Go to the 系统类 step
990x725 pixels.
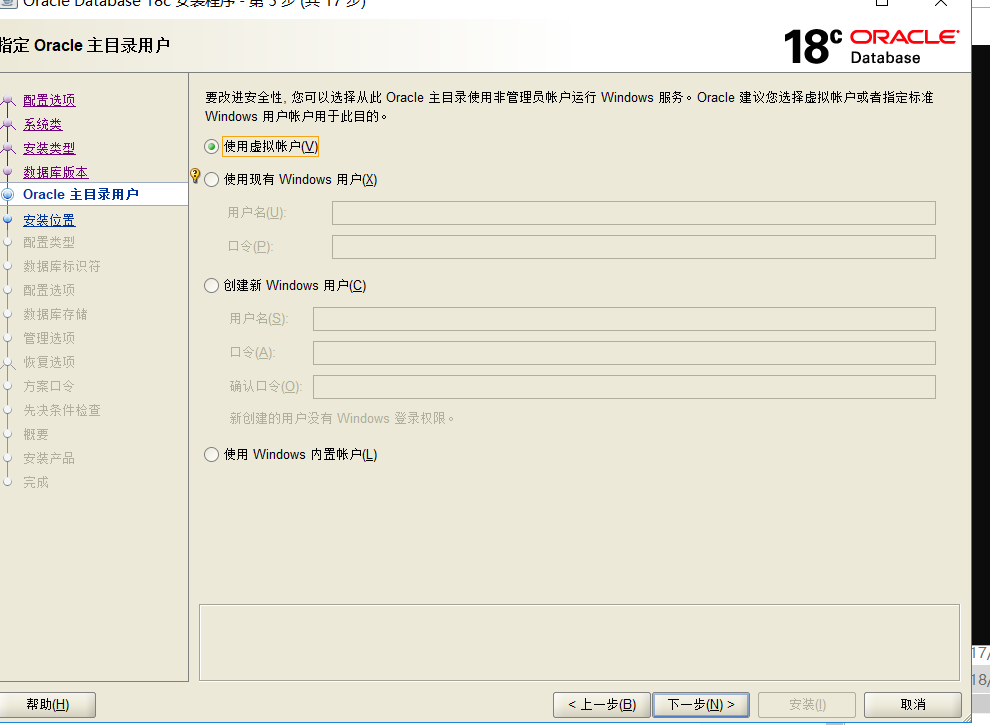[x=40, y=123]
